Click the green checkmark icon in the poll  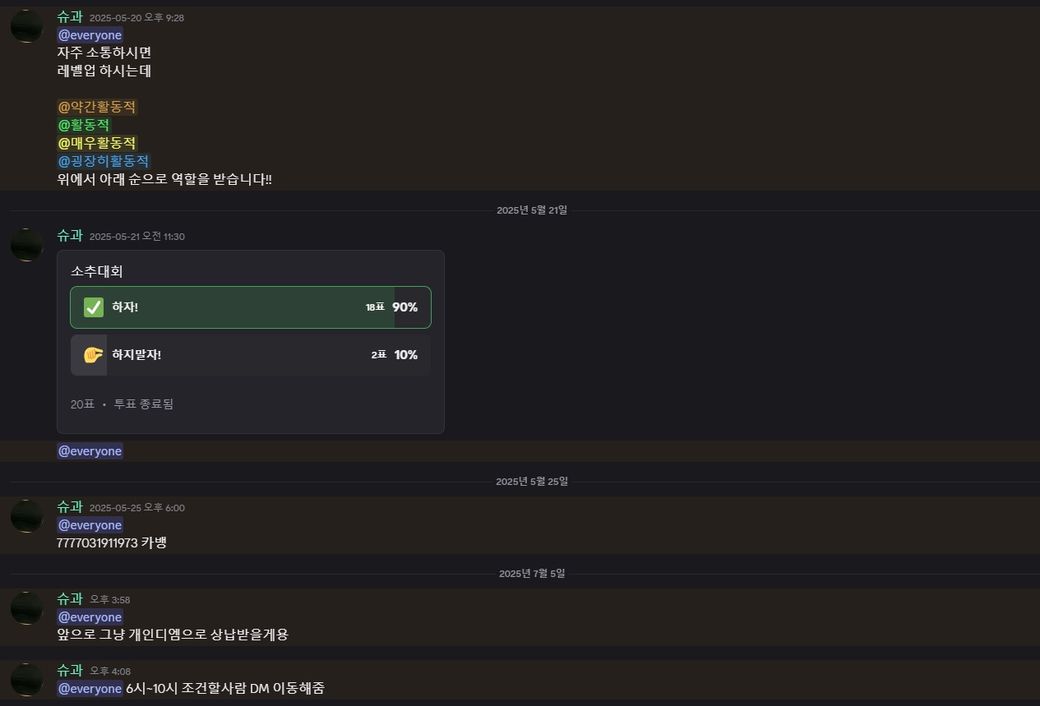[x=93, y=307]
